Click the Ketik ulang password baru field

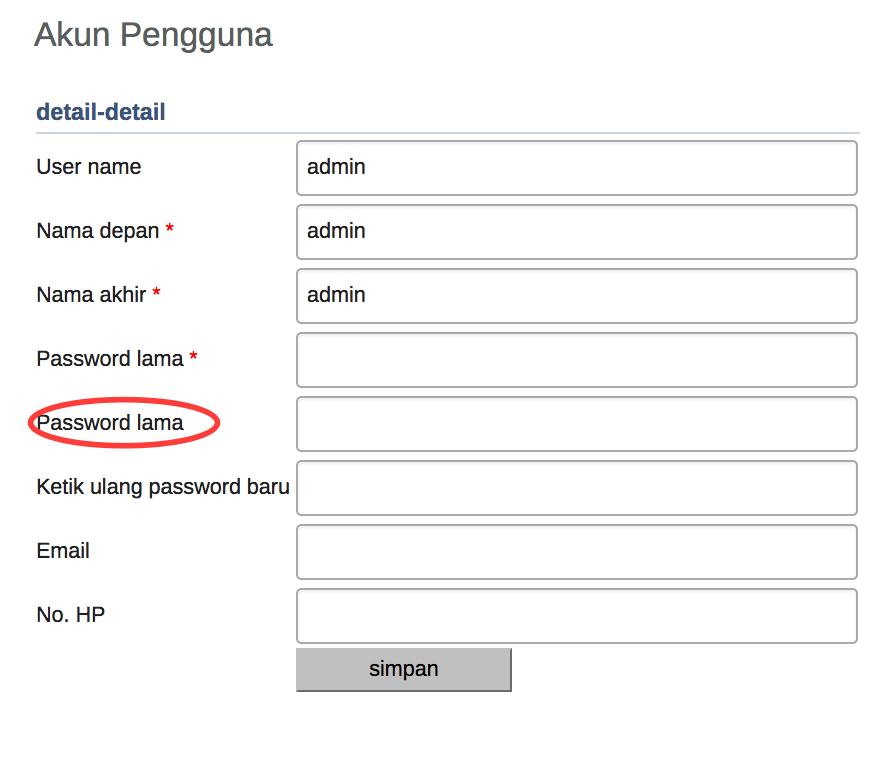pos(576,488)
